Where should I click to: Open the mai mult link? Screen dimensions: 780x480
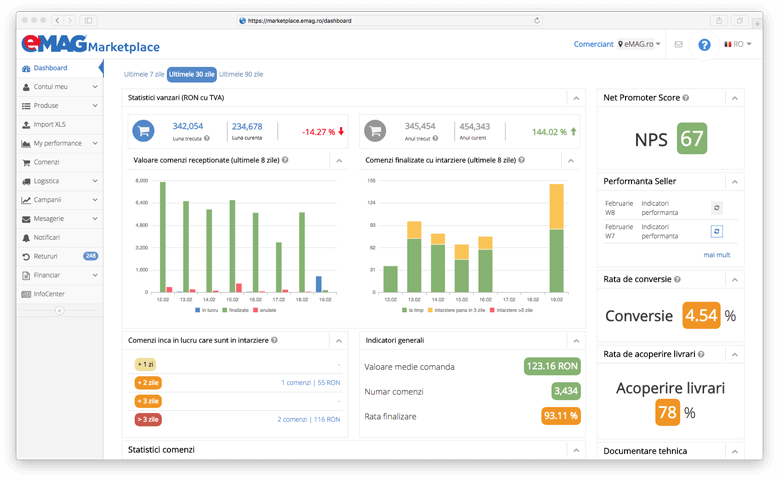click(717, 255)
